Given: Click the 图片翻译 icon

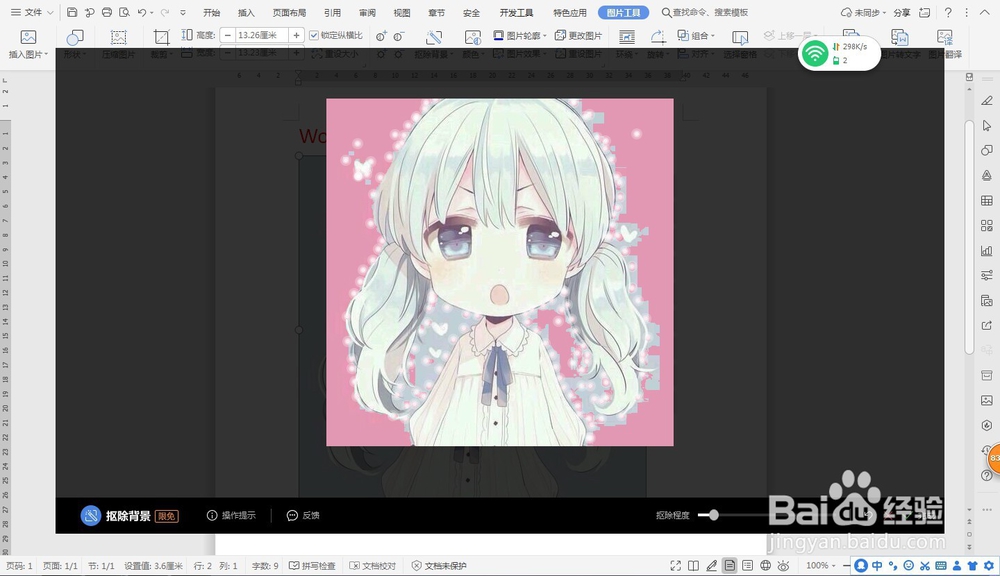Looking at the screenshot, I should click(945, 38).
